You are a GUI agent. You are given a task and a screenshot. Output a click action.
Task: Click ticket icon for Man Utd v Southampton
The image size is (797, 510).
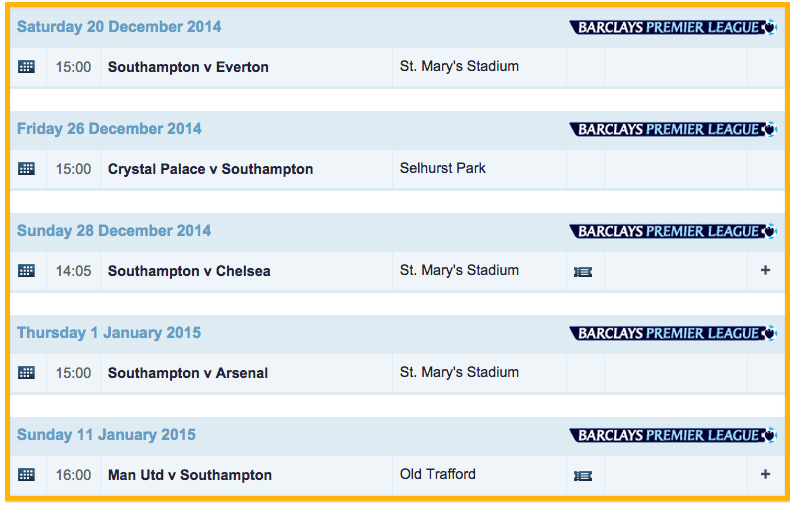pos(583,475)
